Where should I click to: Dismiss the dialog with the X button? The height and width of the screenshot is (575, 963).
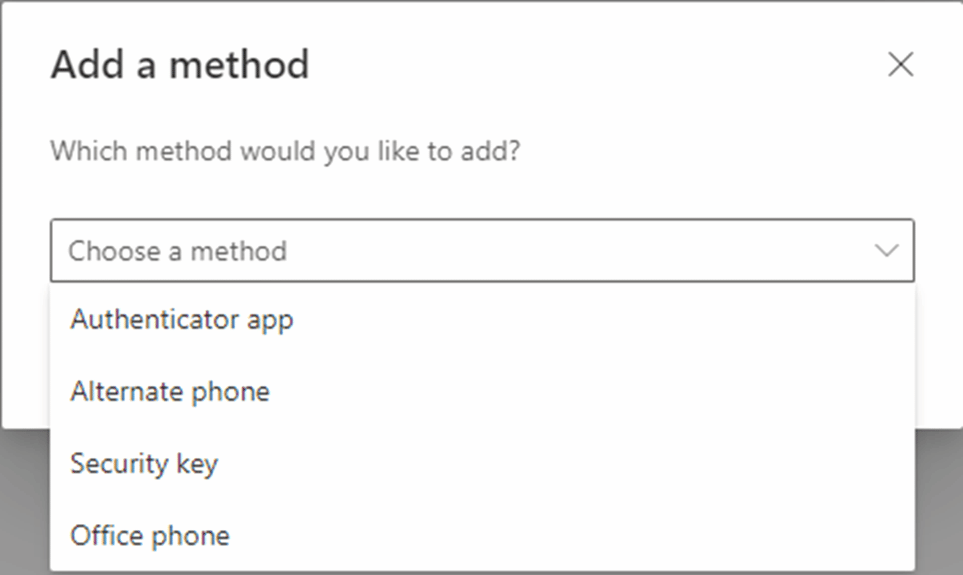pyautogui.click(x=900, y=65)
